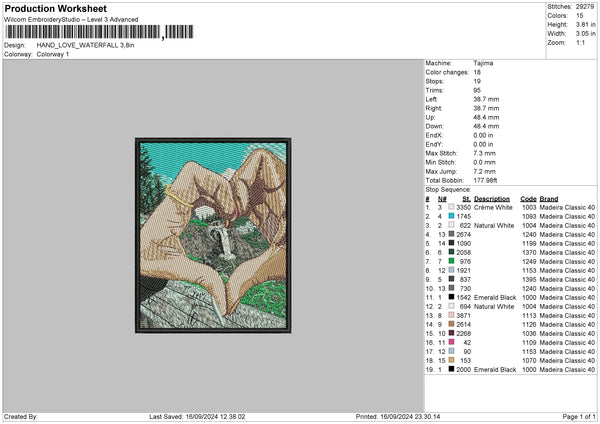Screen dimensions: 600x424
Task: Click the Total Bobbin value "177.98ft"
Action: click(x=485, y=181)
